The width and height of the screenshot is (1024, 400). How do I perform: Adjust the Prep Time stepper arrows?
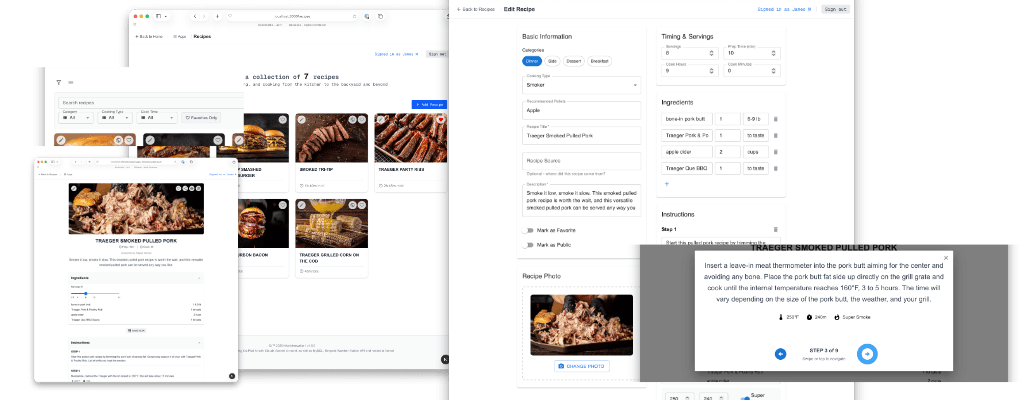point(774,54)
